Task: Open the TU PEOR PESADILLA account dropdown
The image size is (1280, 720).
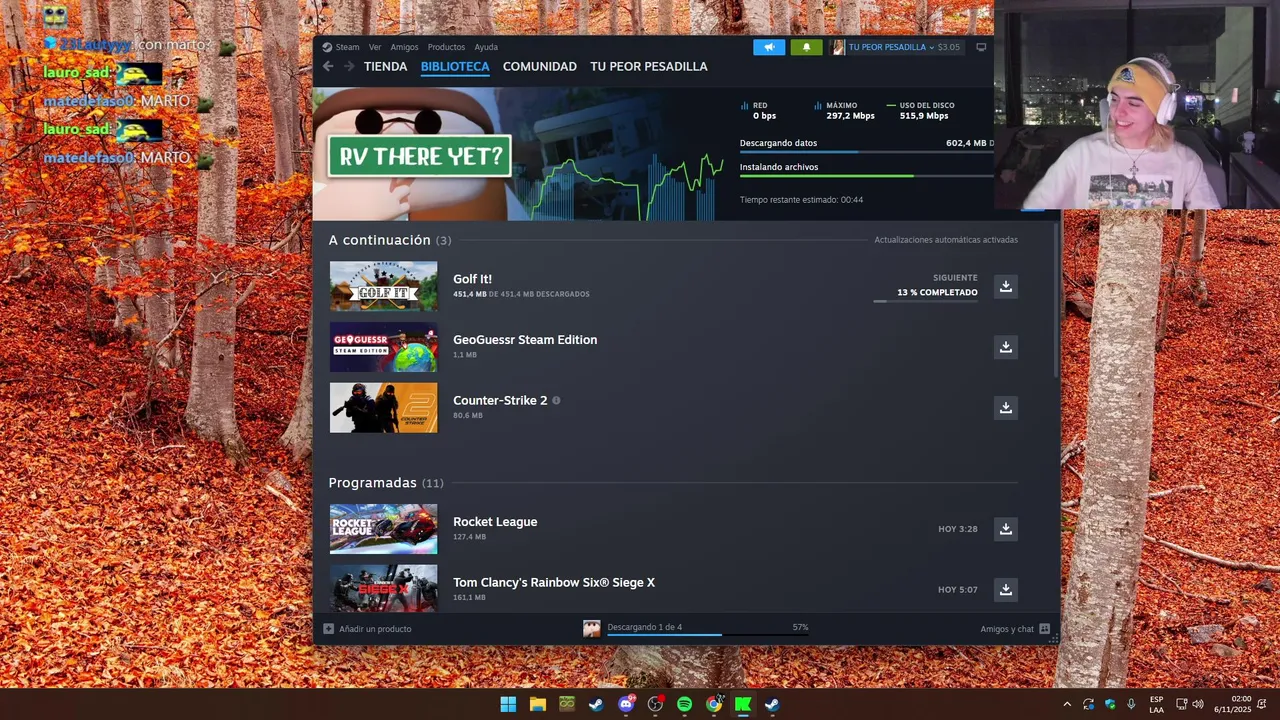Action: (x=891, y=47)
